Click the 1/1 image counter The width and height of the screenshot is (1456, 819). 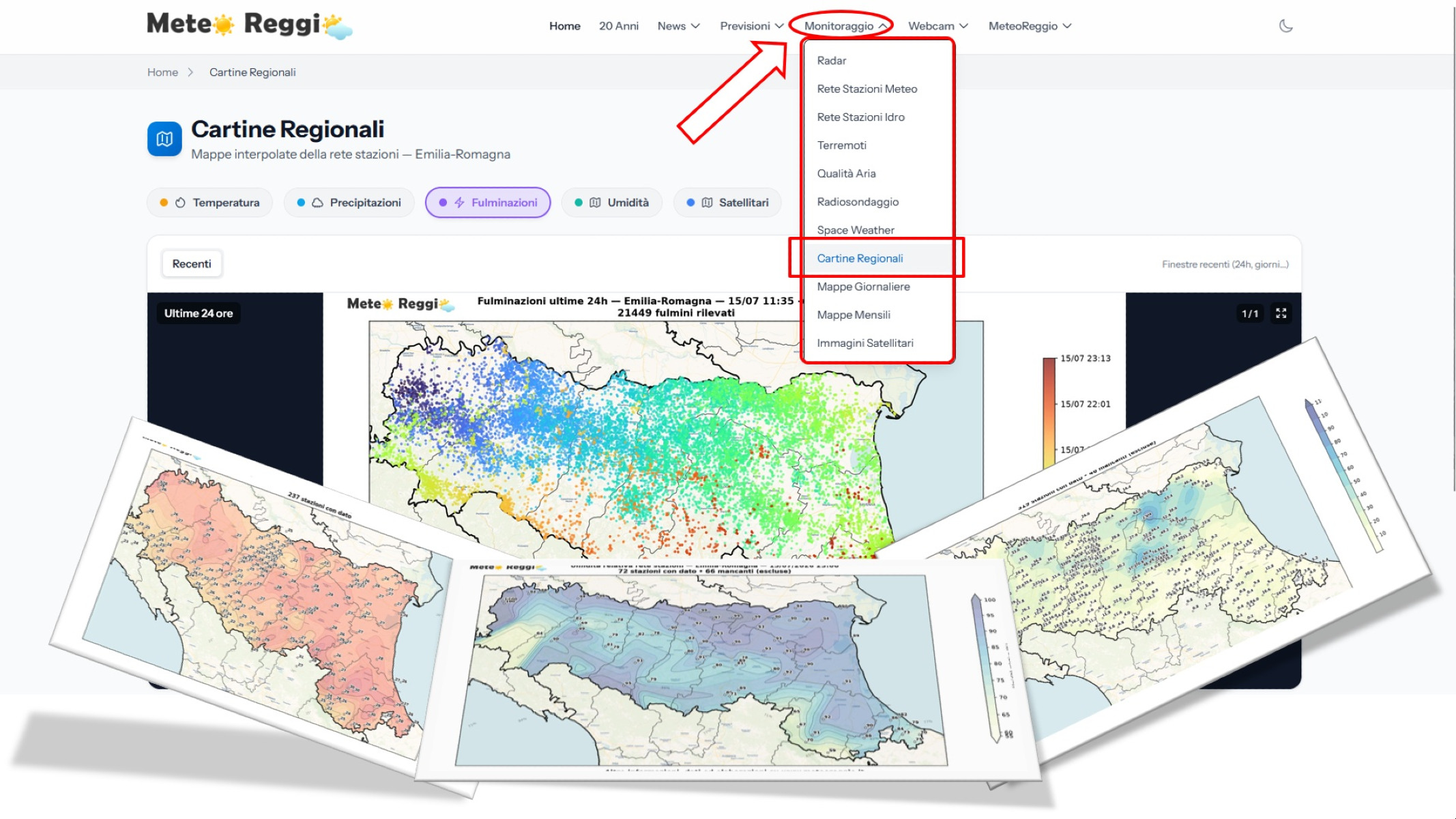[x=1250, y=313]
